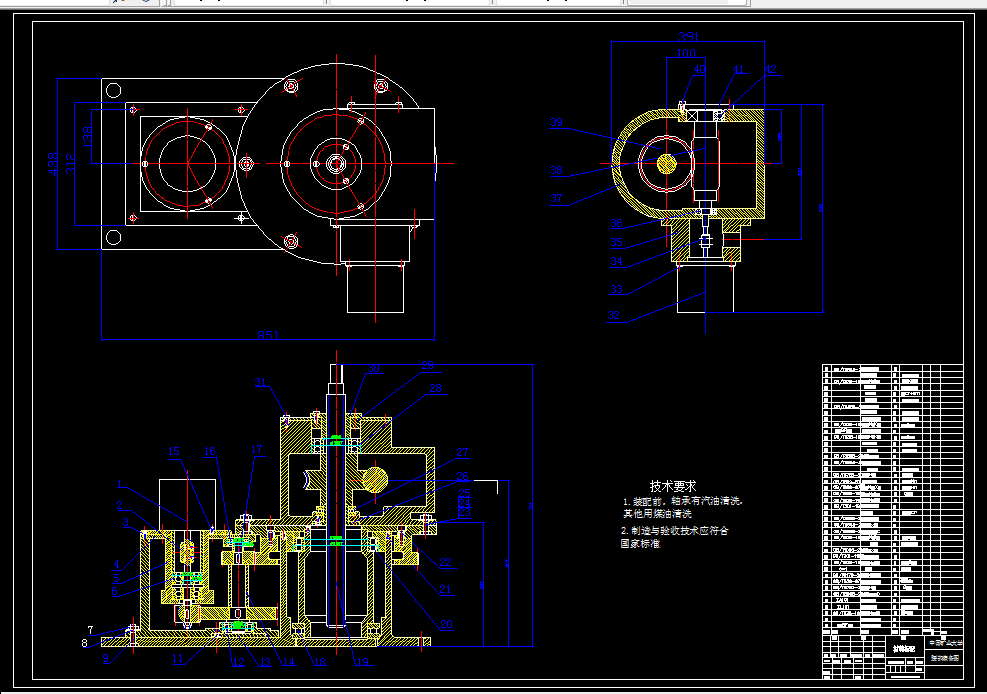The height and width of the screenshot is (694, 987).
Task: Click part label 16
Action: (210, 452)
